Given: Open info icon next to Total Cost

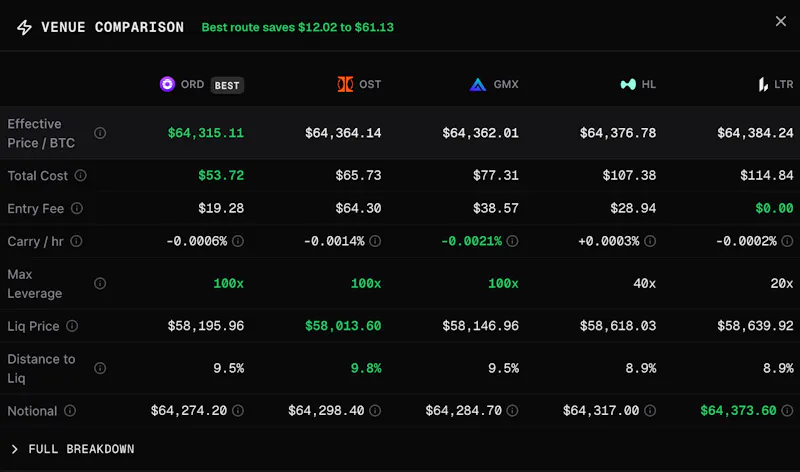Looking at the screenshot, I should coord(81,176).
